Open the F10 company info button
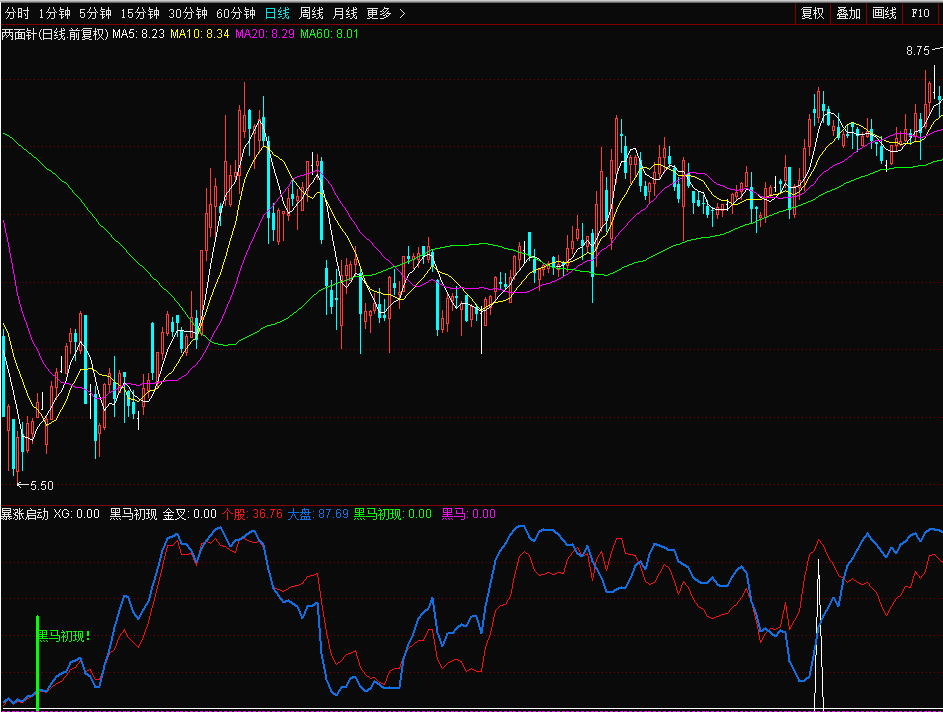The width and height of the screenshot is (943, 712). 920,13
